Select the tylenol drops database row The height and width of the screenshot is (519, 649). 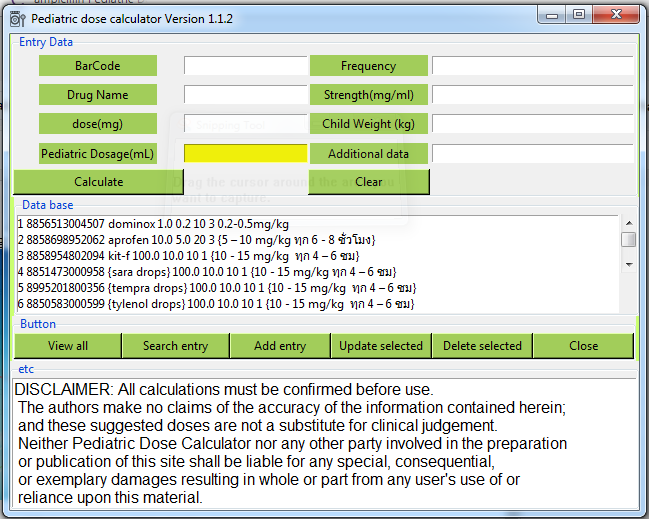[x=317, y=304]
